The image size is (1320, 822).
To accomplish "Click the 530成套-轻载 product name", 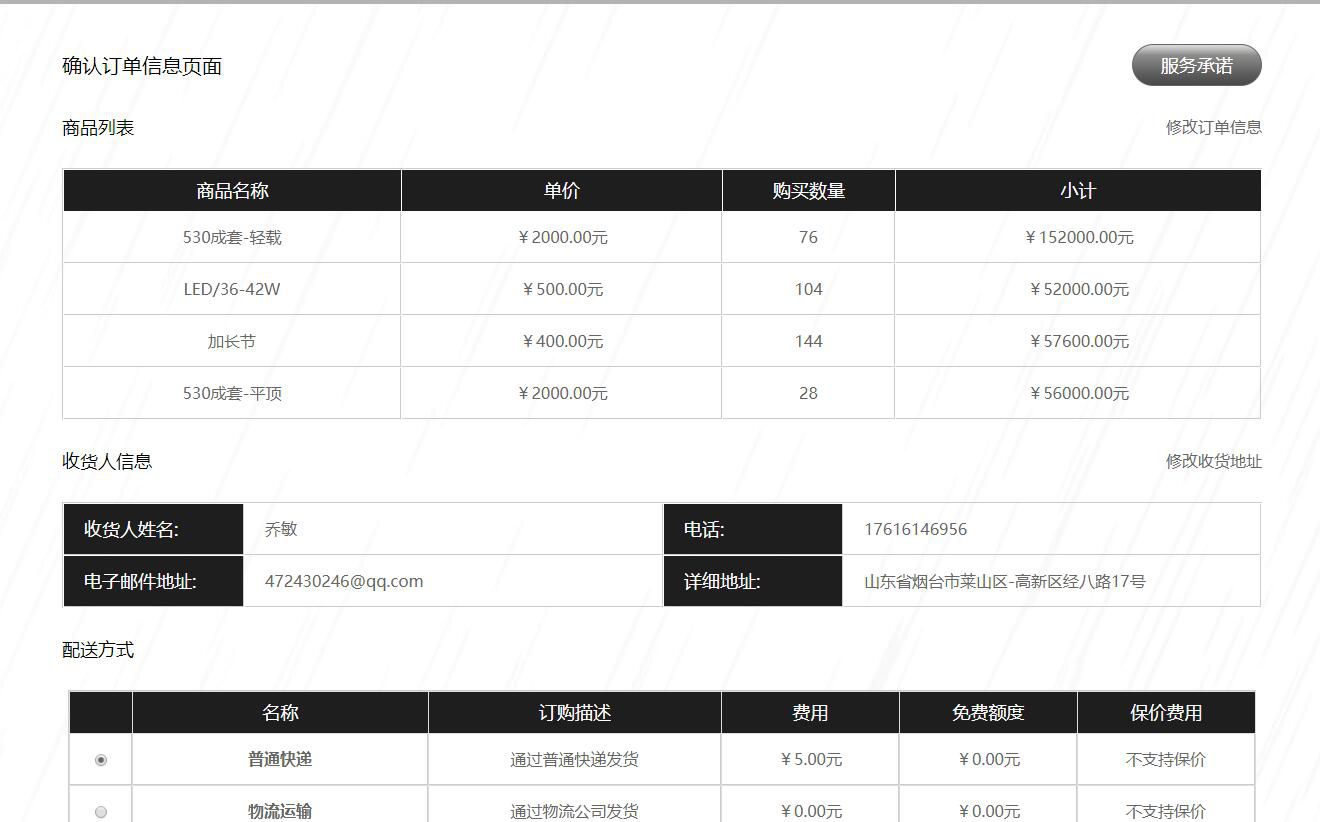I will 232,237.
